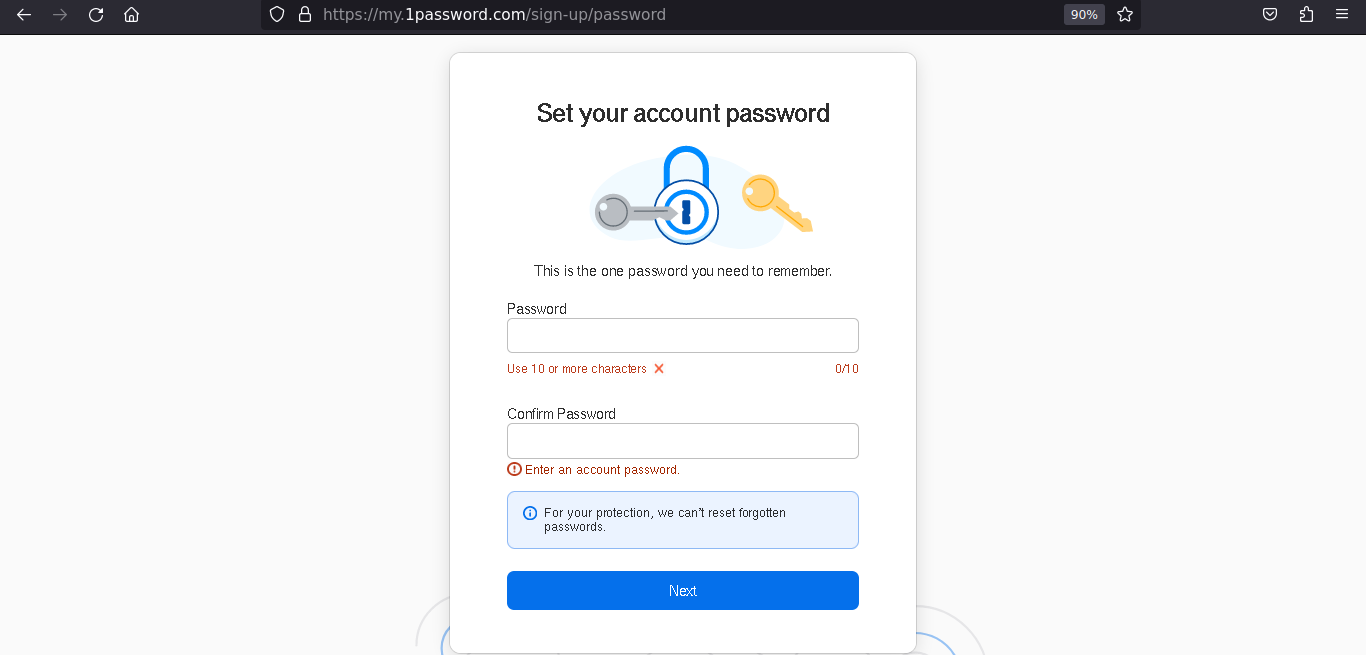
Task: Open the browser extensions puzzle icon
Action: pyautogui.click(x=1306, y=14)
